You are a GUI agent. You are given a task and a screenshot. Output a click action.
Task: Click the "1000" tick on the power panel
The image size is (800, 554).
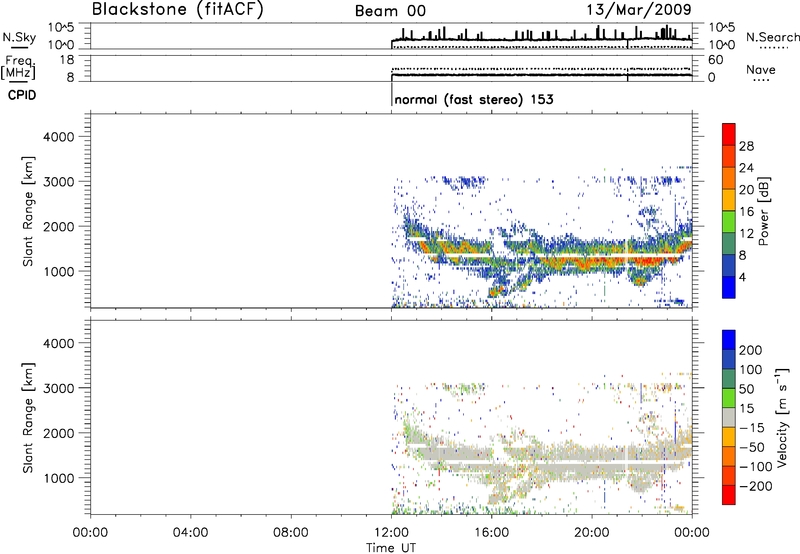[x=60, y=271]
